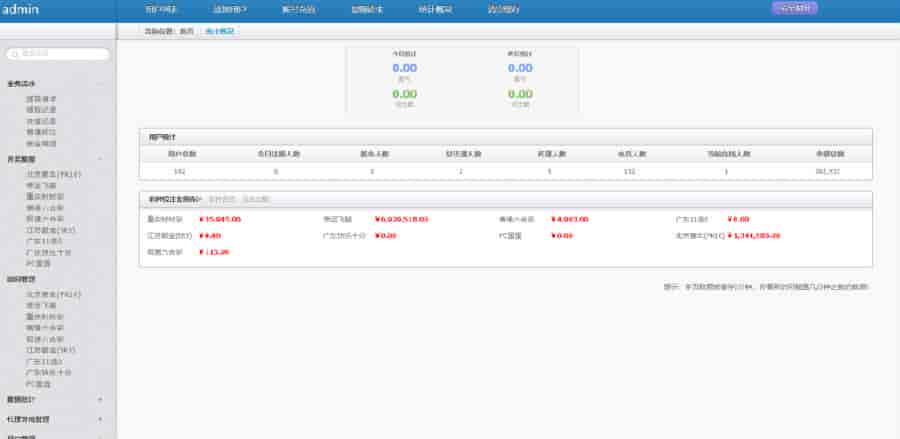Go to 首页 in the breadcrumb bar
This screenshot has height=439, width=900.
186,31
